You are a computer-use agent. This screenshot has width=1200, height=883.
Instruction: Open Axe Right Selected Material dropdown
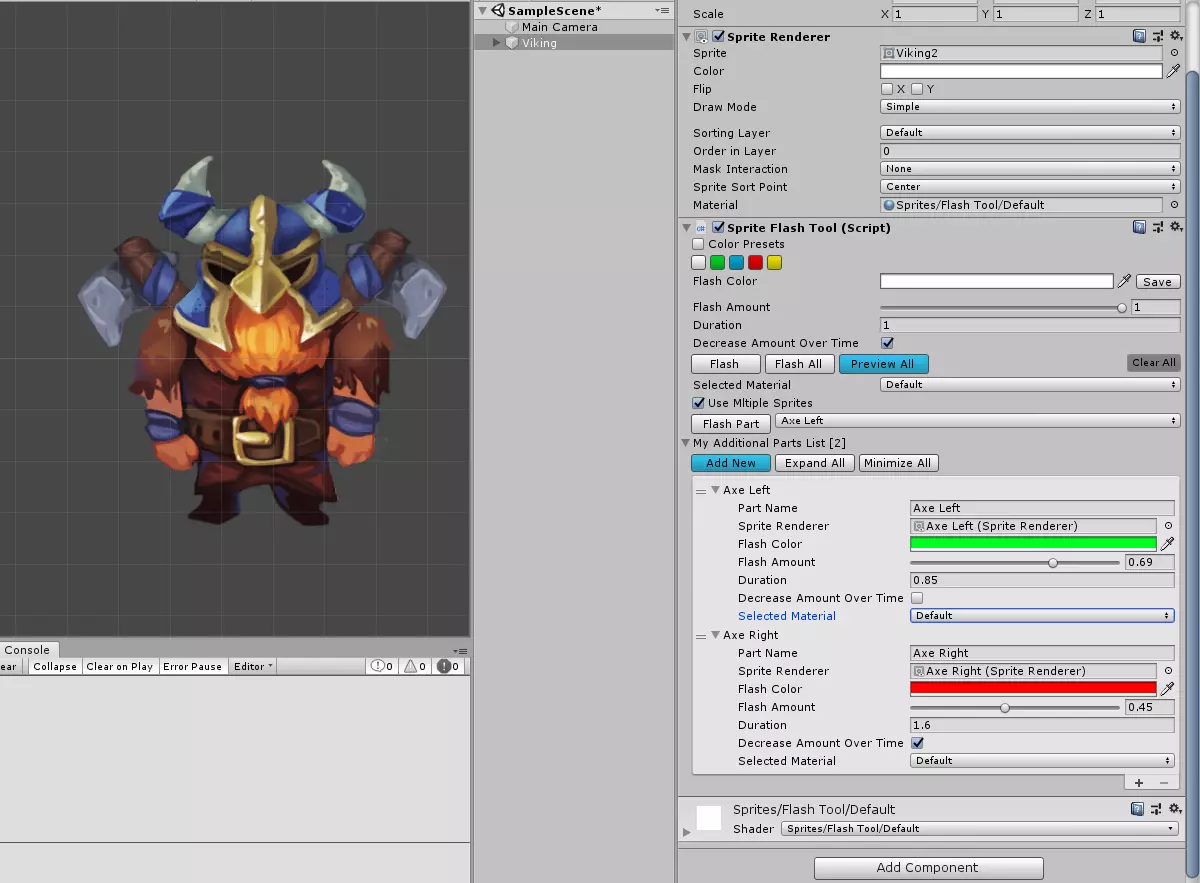1042,761
